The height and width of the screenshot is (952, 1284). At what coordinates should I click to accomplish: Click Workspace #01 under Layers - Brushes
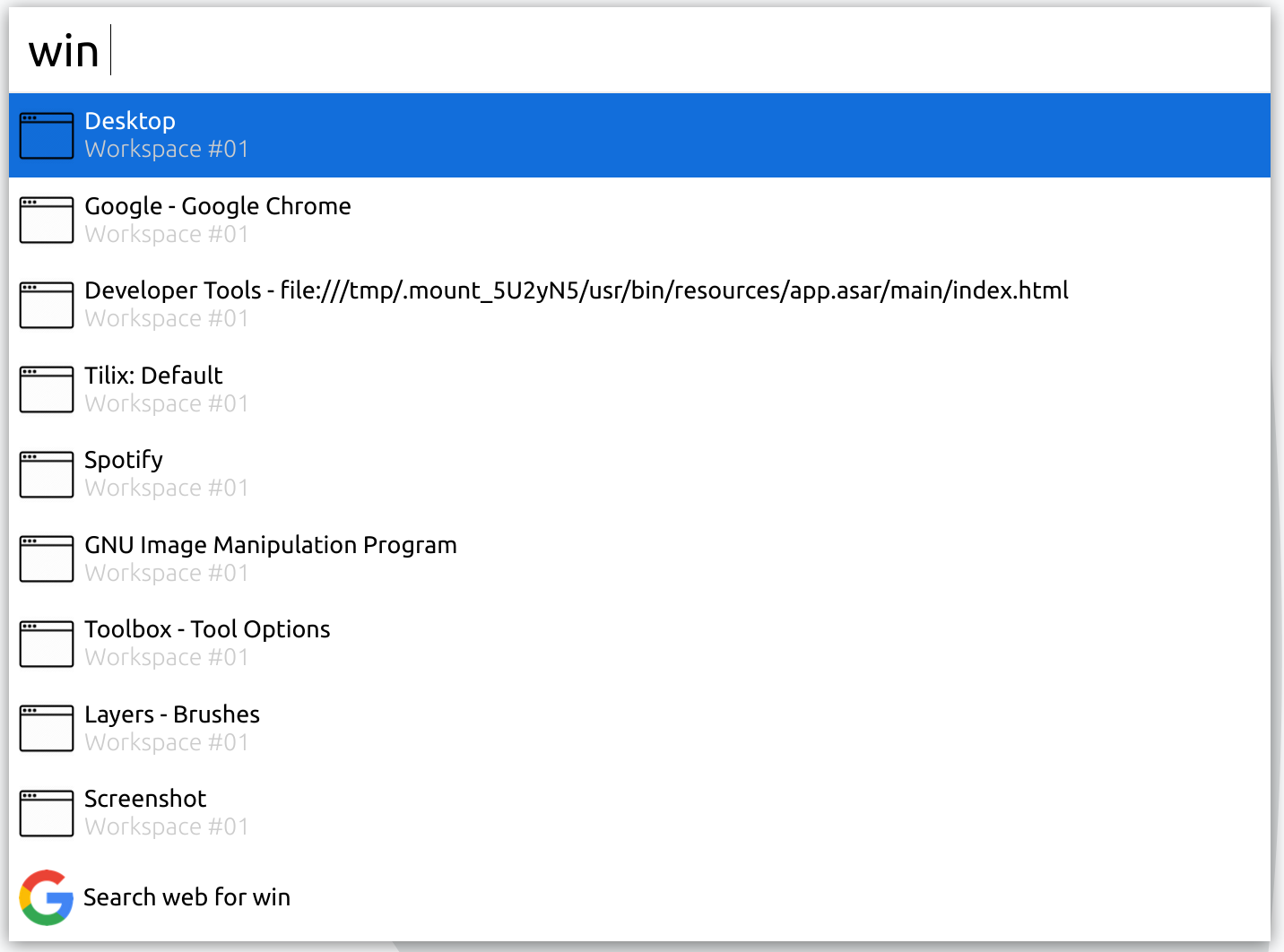[x=167, y=743]
